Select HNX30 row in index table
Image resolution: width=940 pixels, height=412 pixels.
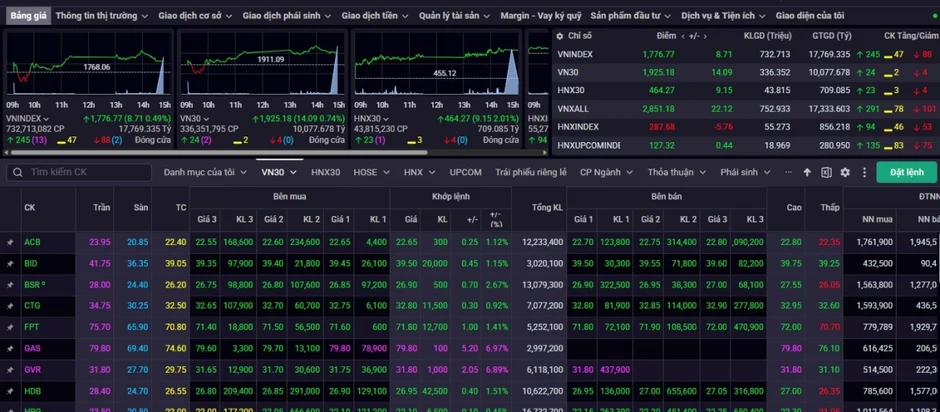pyautogui.click(x=745, y=91)
